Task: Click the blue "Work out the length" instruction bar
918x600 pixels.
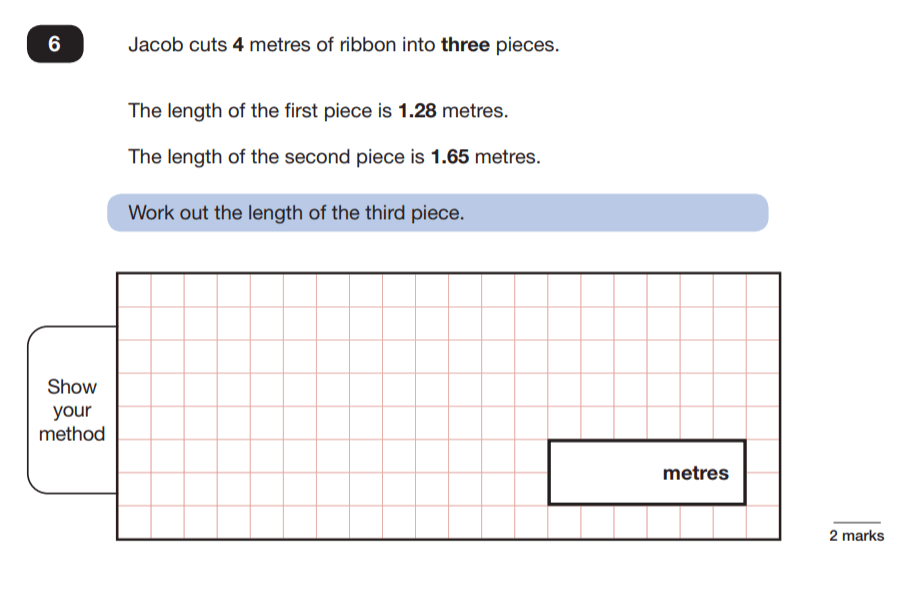Action: point(437,213)
